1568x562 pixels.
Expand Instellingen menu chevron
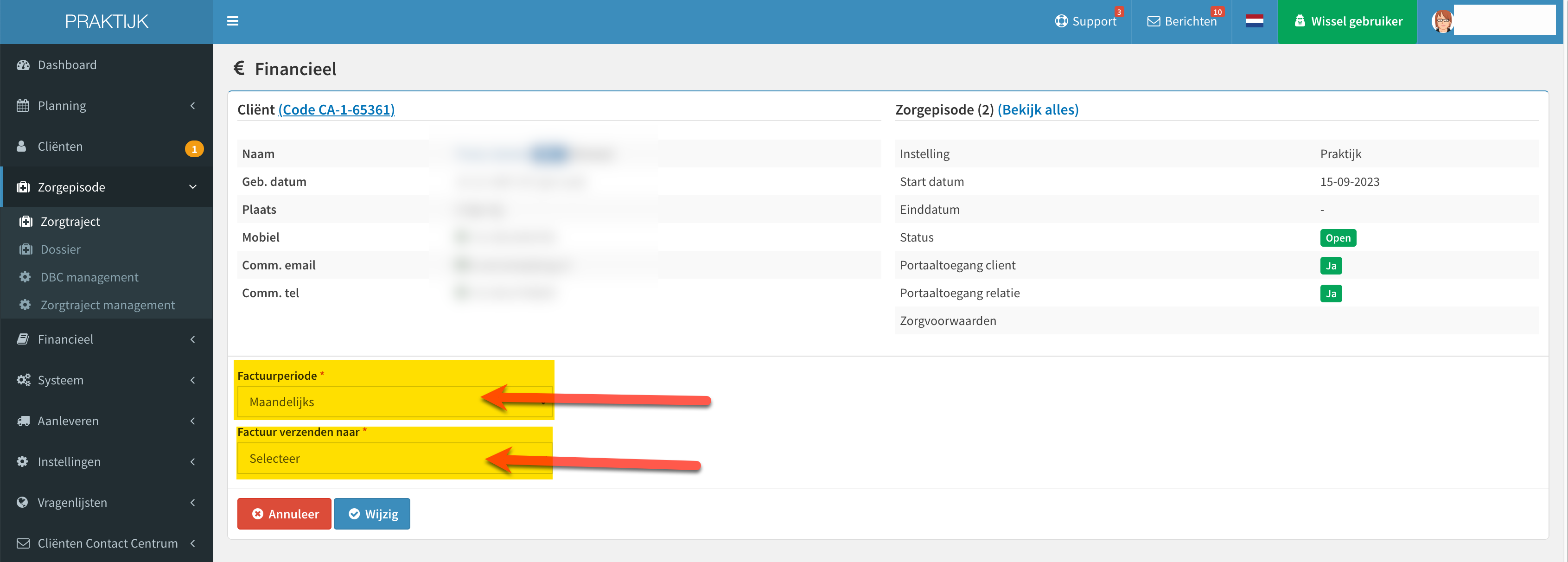193,461
